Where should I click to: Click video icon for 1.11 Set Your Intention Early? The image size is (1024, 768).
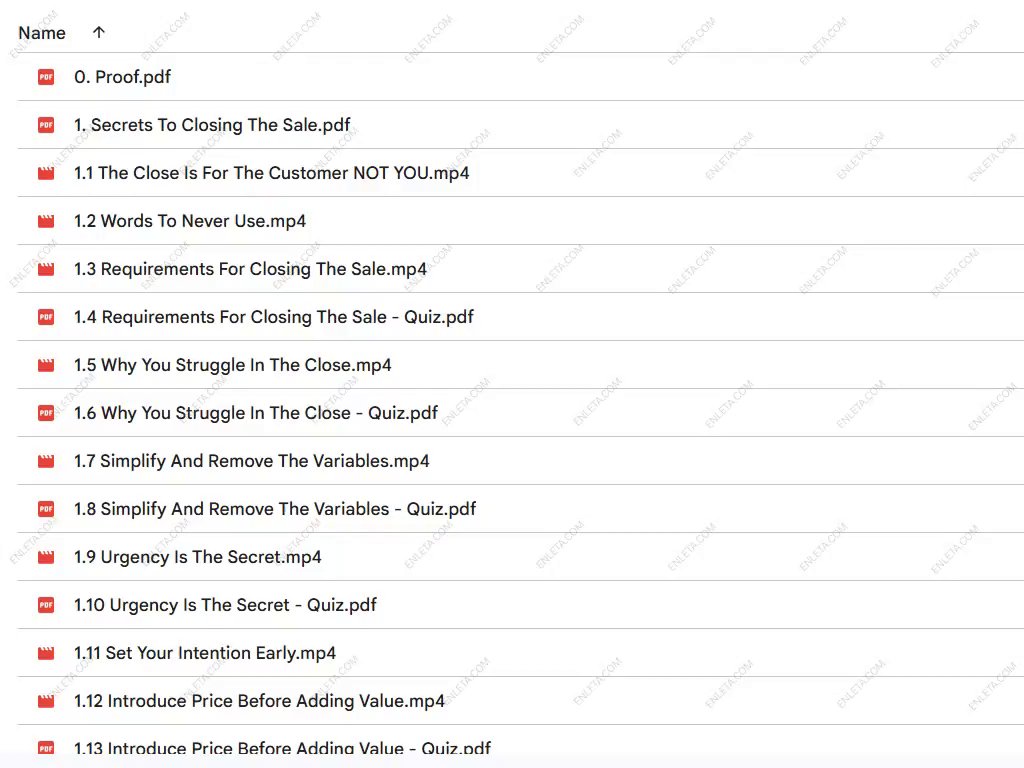pyautogui.click(x=46, y=653)
